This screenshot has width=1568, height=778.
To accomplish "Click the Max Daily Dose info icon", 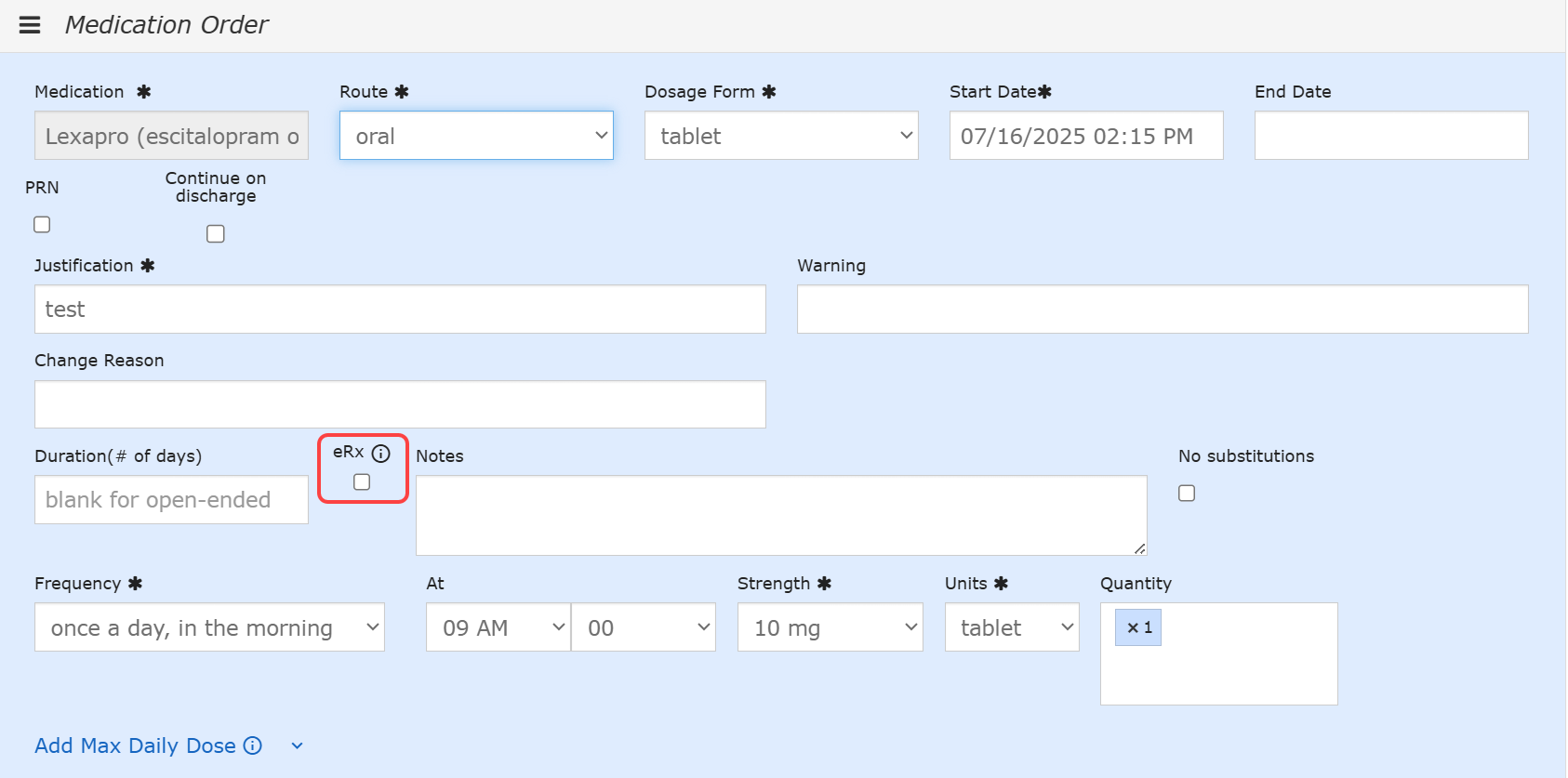I will pyautogui.click(x=253, y=745).
